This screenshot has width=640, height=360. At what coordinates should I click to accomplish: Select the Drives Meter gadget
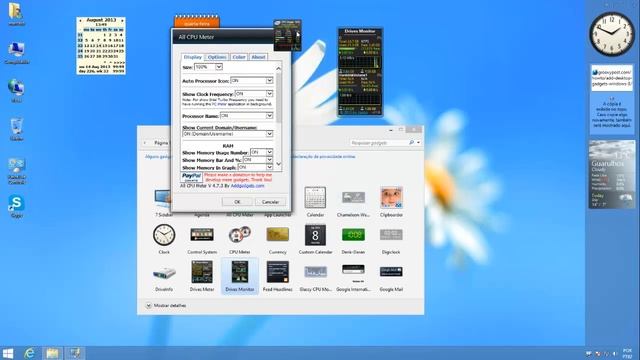pos(202,276)
